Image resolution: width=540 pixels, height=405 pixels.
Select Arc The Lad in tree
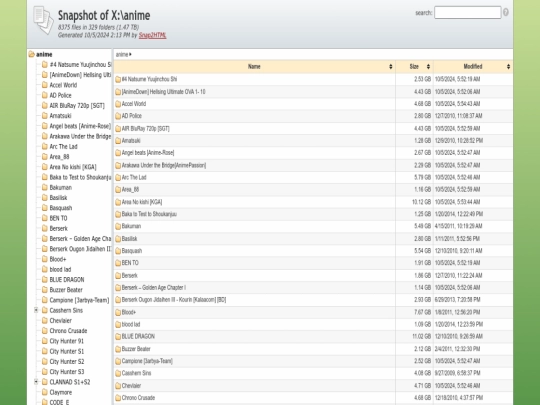[64, 146]
